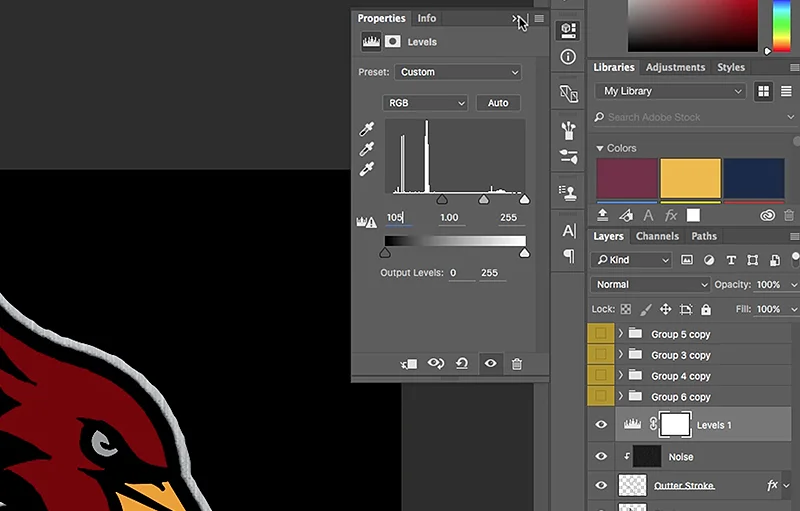This screenshot has width=800, height=511.
Task: Click the midtone input slider under histogram
Action: (x=484, y=199)
